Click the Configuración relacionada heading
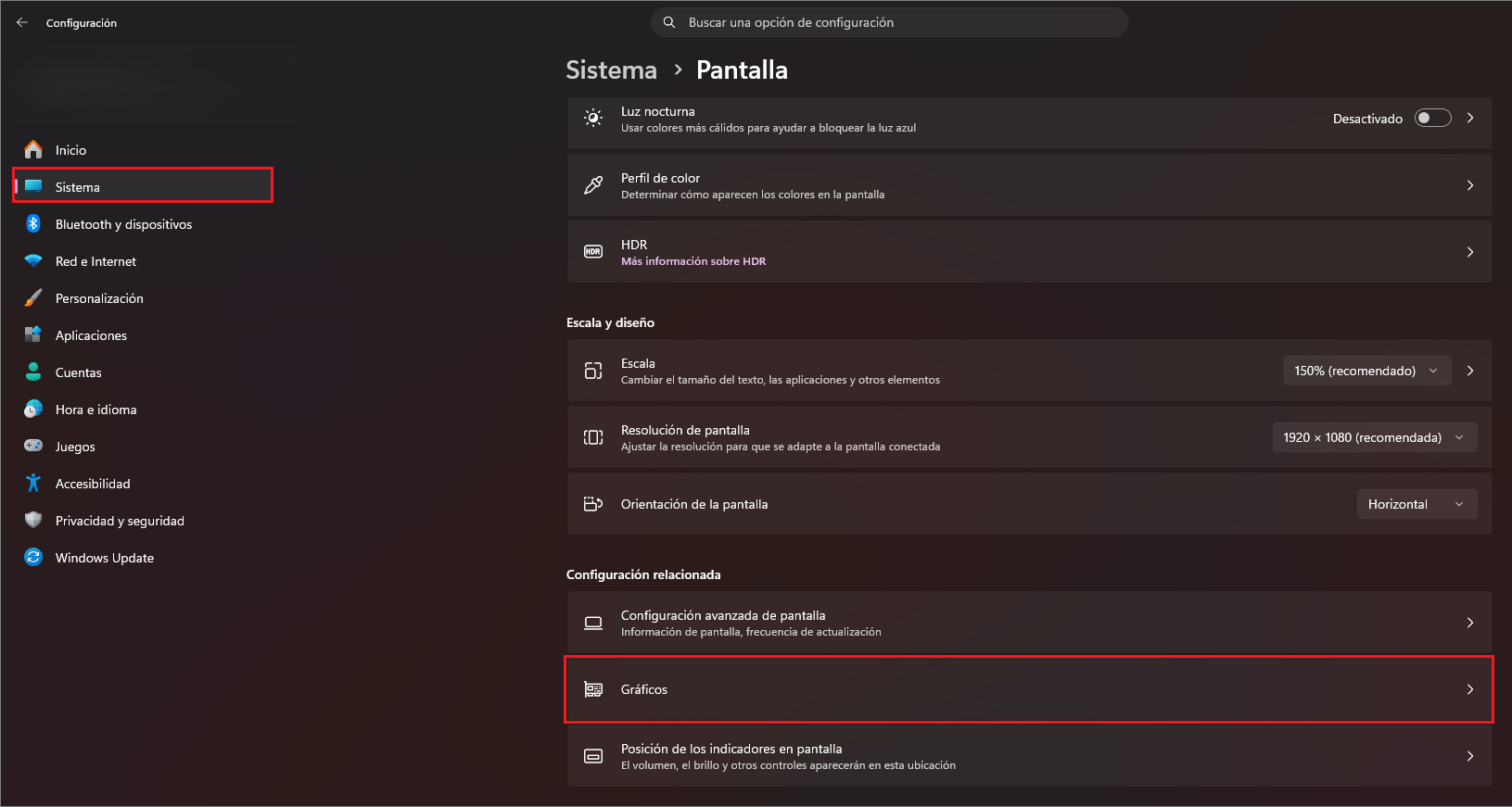Screen dimensions: 1512x807 [x=643, y=574]
